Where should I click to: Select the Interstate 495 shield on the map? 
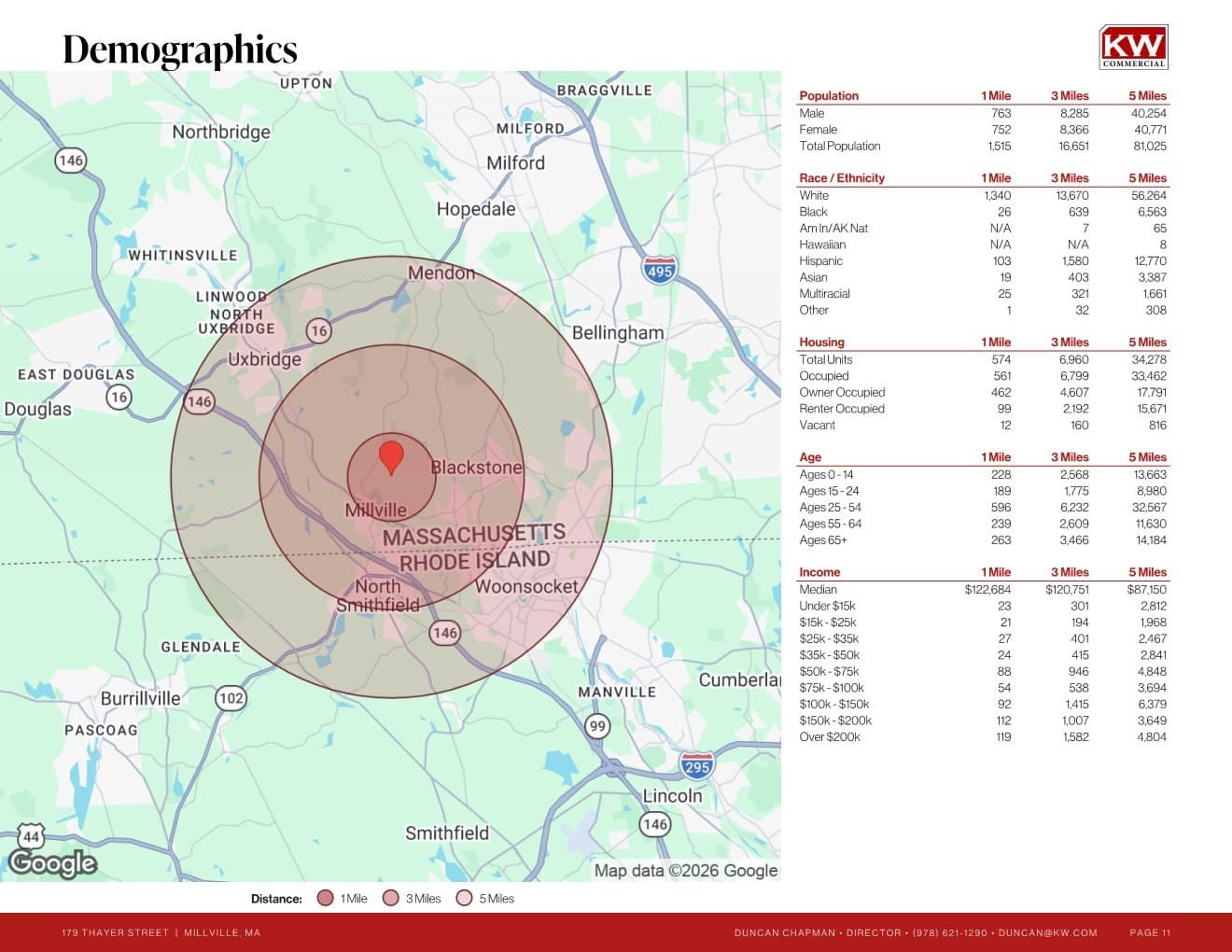660,271
